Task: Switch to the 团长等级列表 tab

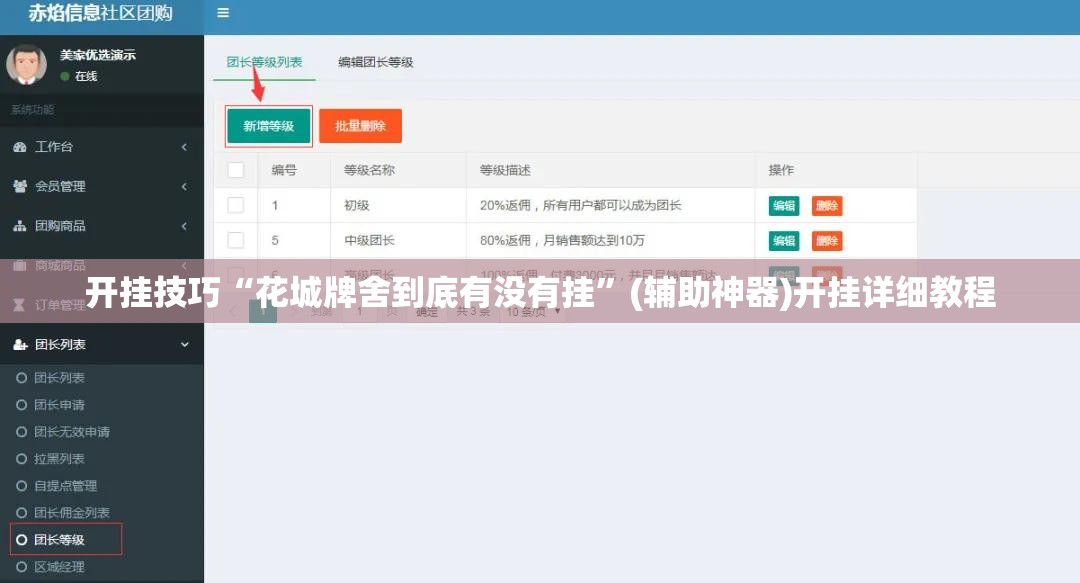Action: pos(264,62)
